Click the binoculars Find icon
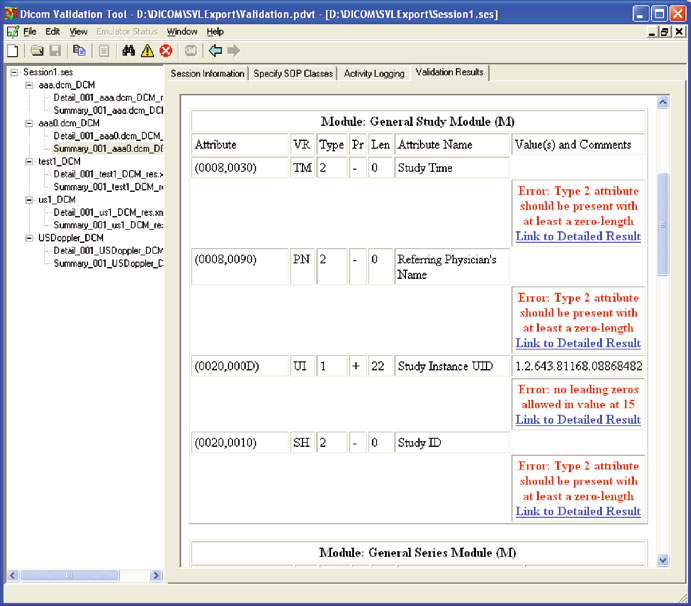The width and height of the screenshot is (691, 606). pyautogui.click(x=128, y=50)
